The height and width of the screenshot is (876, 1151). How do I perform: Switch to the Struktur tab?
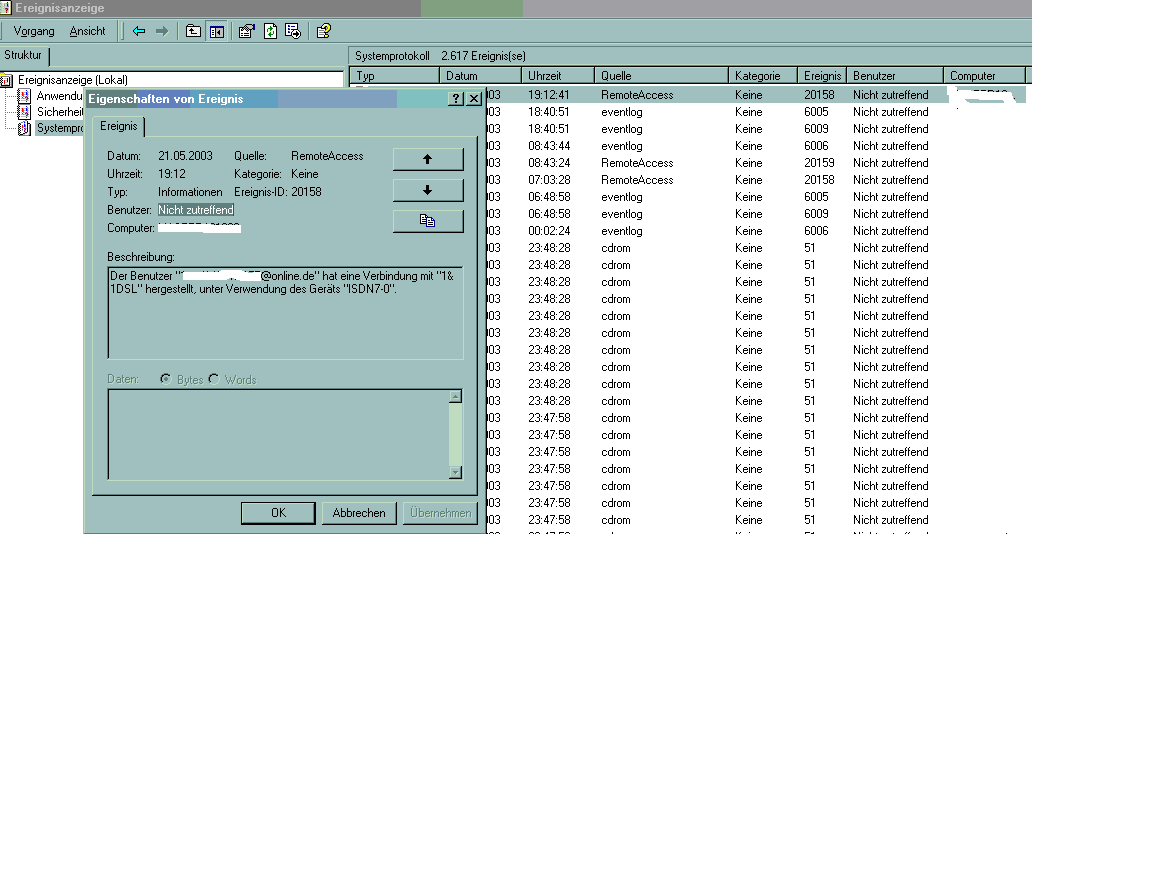tap(23, 55)
